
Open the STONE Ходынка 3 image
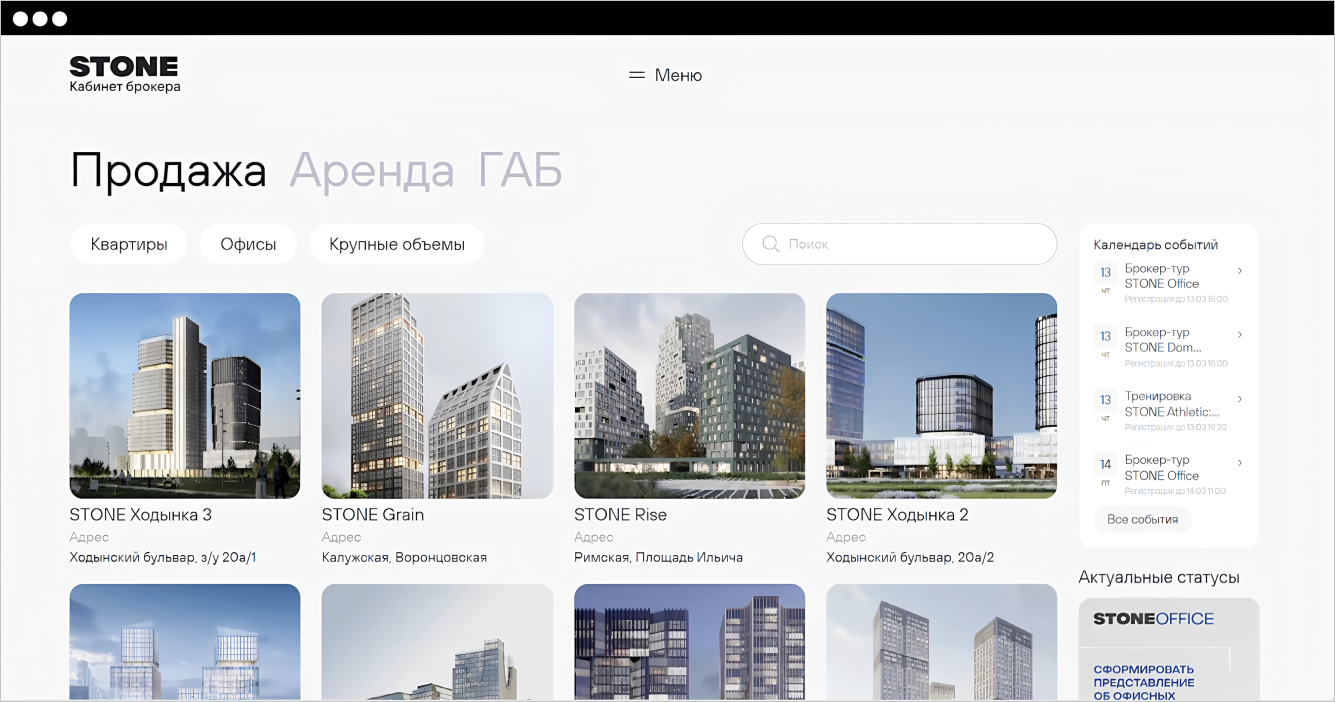(185, 396)
